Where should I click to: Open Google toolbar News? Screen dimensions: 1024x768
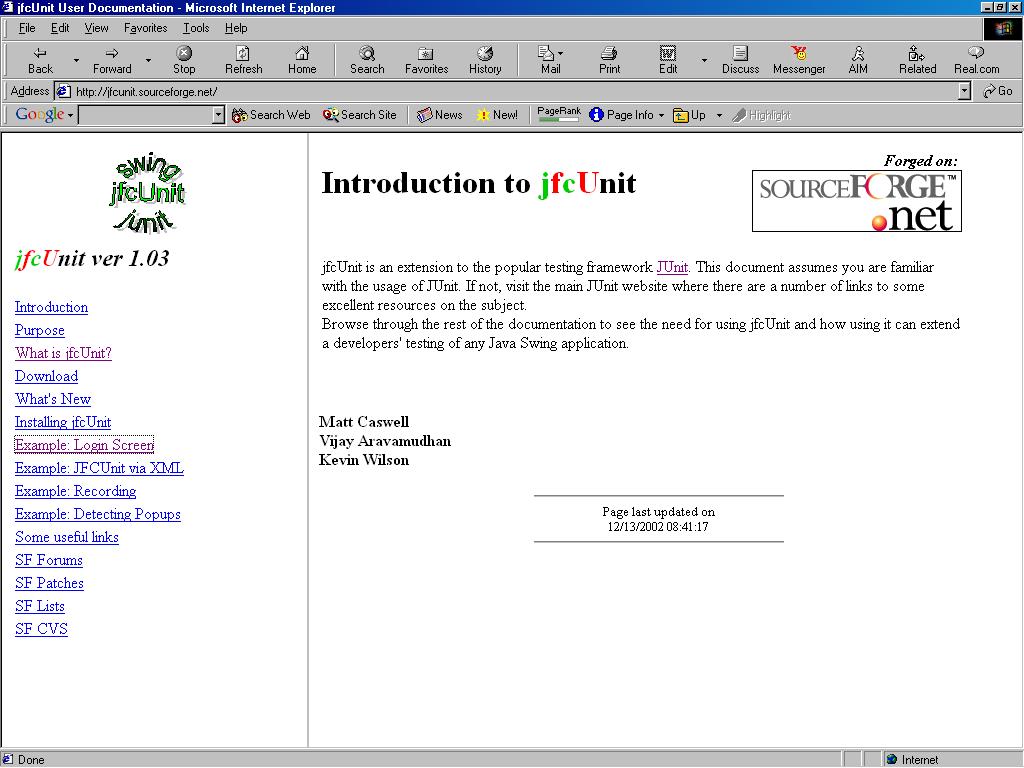[x=440, y=115]
